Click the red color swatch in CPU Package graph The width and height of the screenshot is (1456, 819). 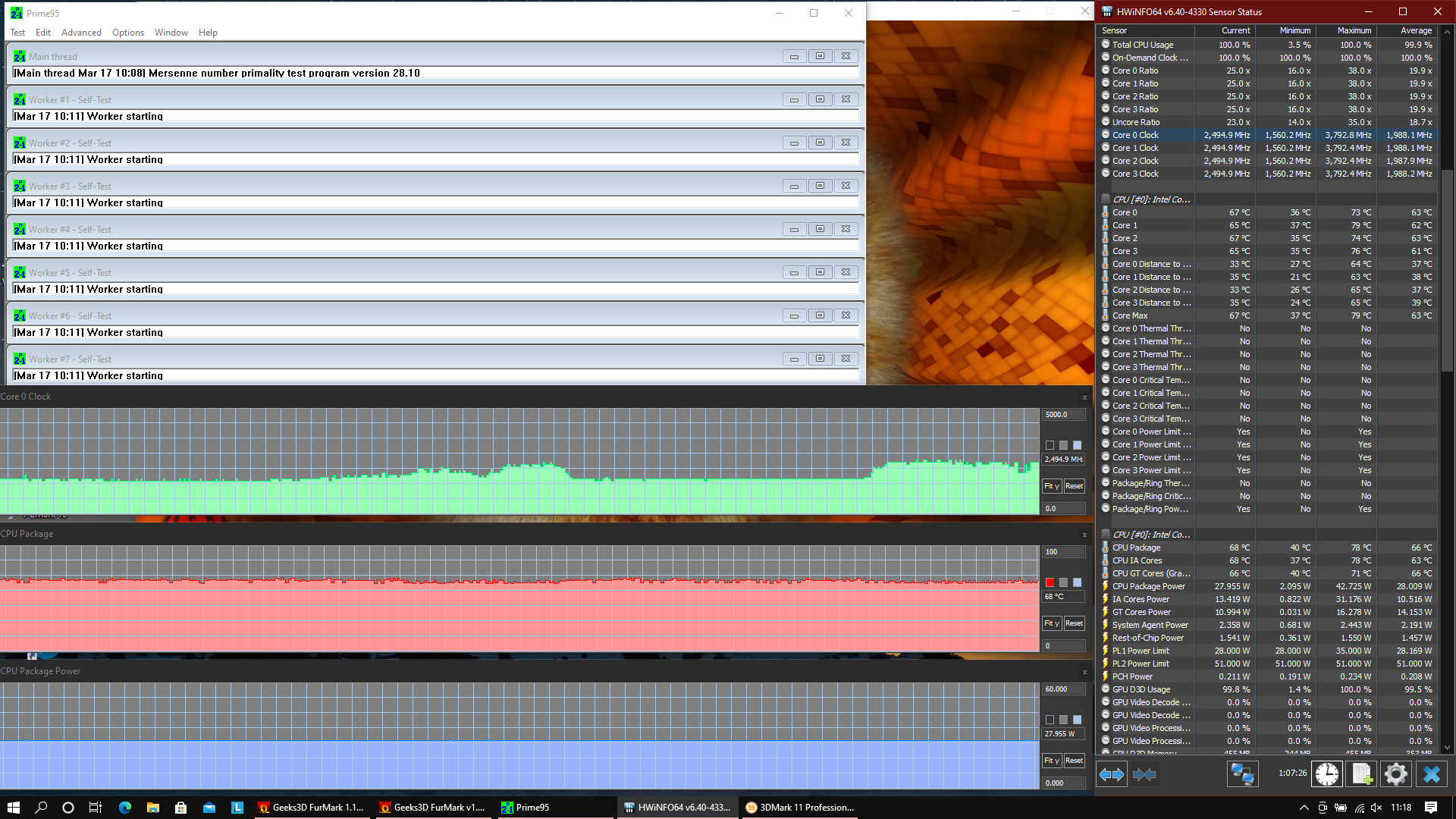pyautogui.click(x=1050, y=582)
